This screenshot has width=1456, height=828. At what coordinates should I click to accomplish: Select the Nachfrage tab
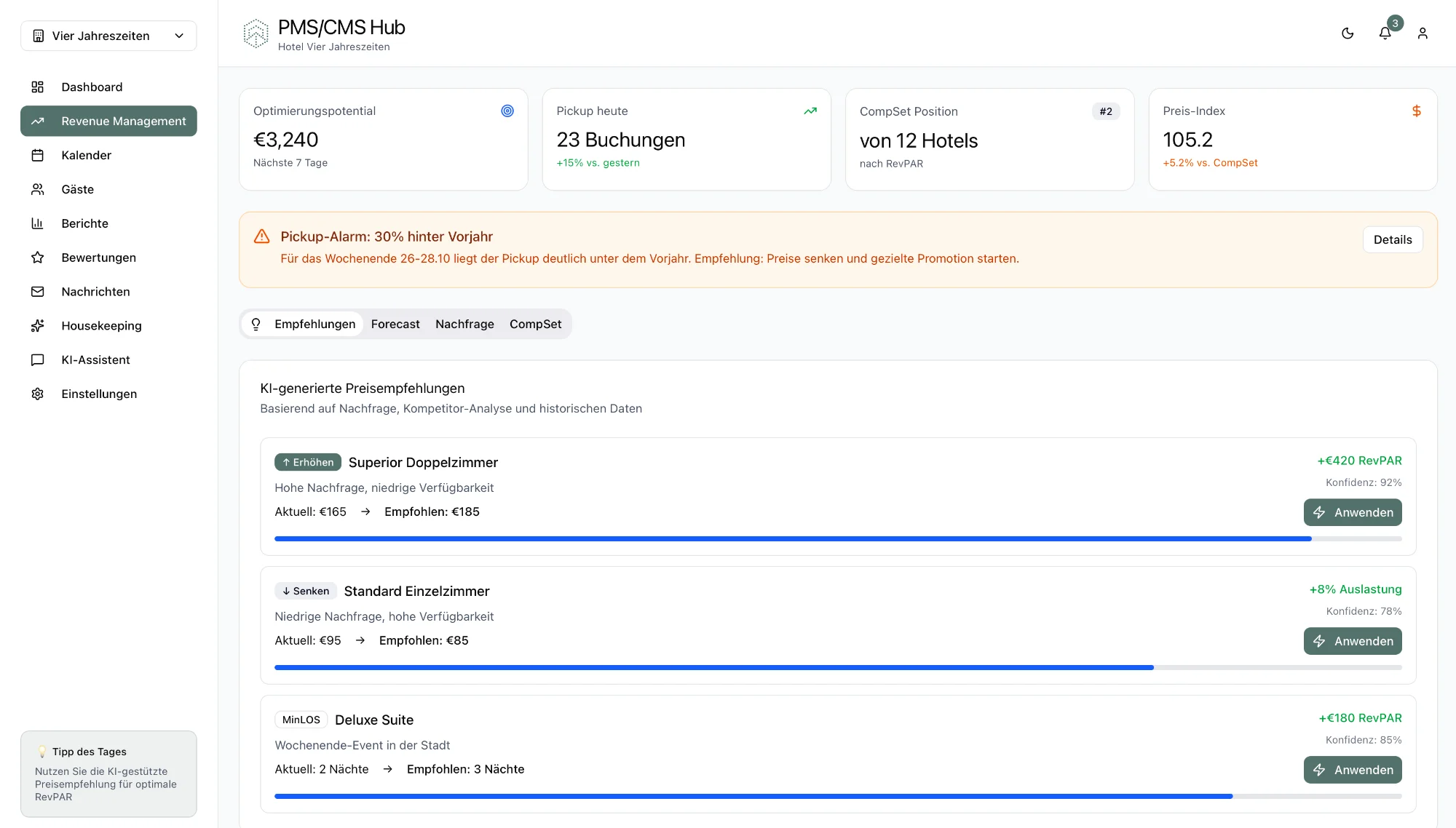pyautogui.click(x=464, y=325)
